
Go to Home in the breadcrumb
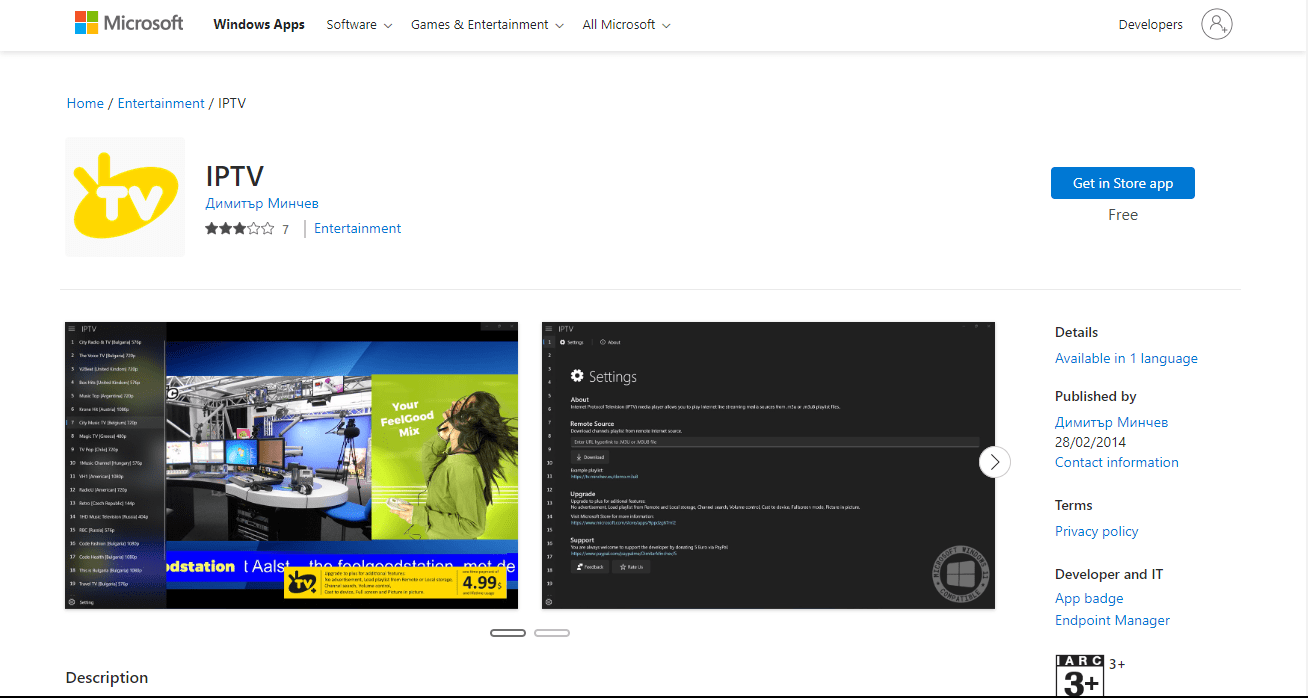click(x=85, y=103)
